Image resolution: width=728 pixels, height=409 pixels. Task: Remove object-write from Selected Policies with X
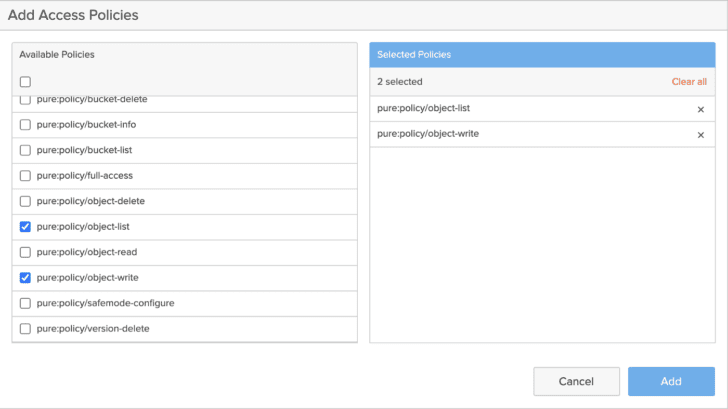click(x=700, y=135)
